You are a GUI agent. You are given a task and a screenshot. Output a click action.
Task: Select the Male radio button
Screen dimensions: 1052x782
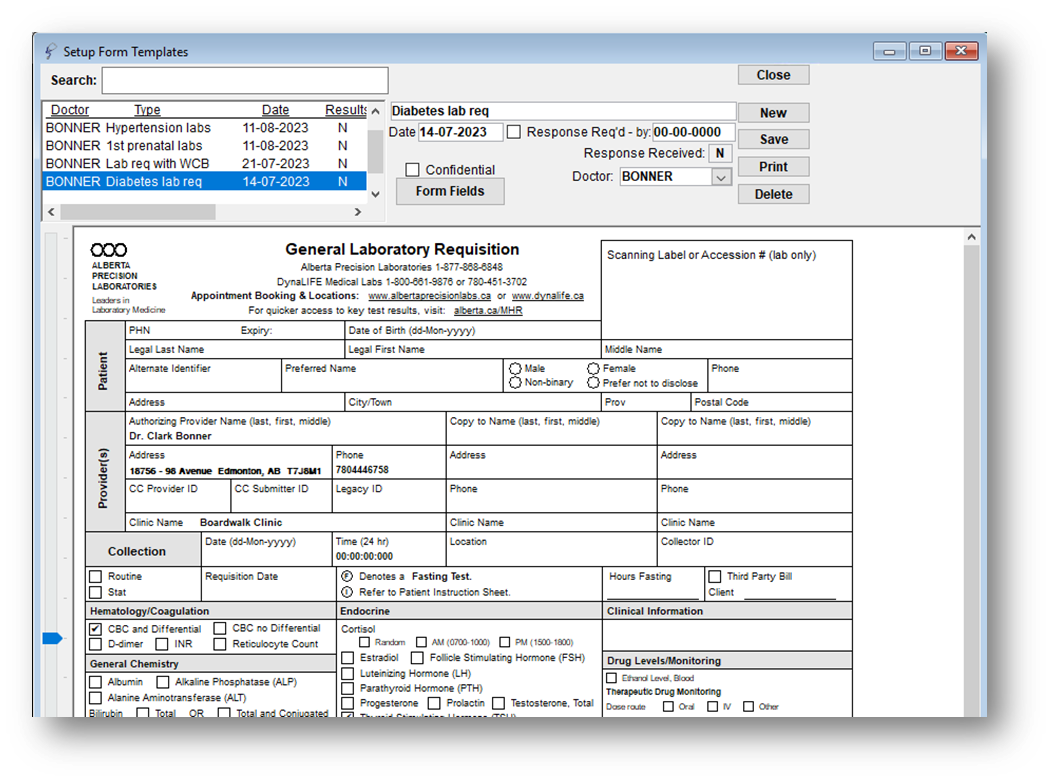(x=515, y=369)
